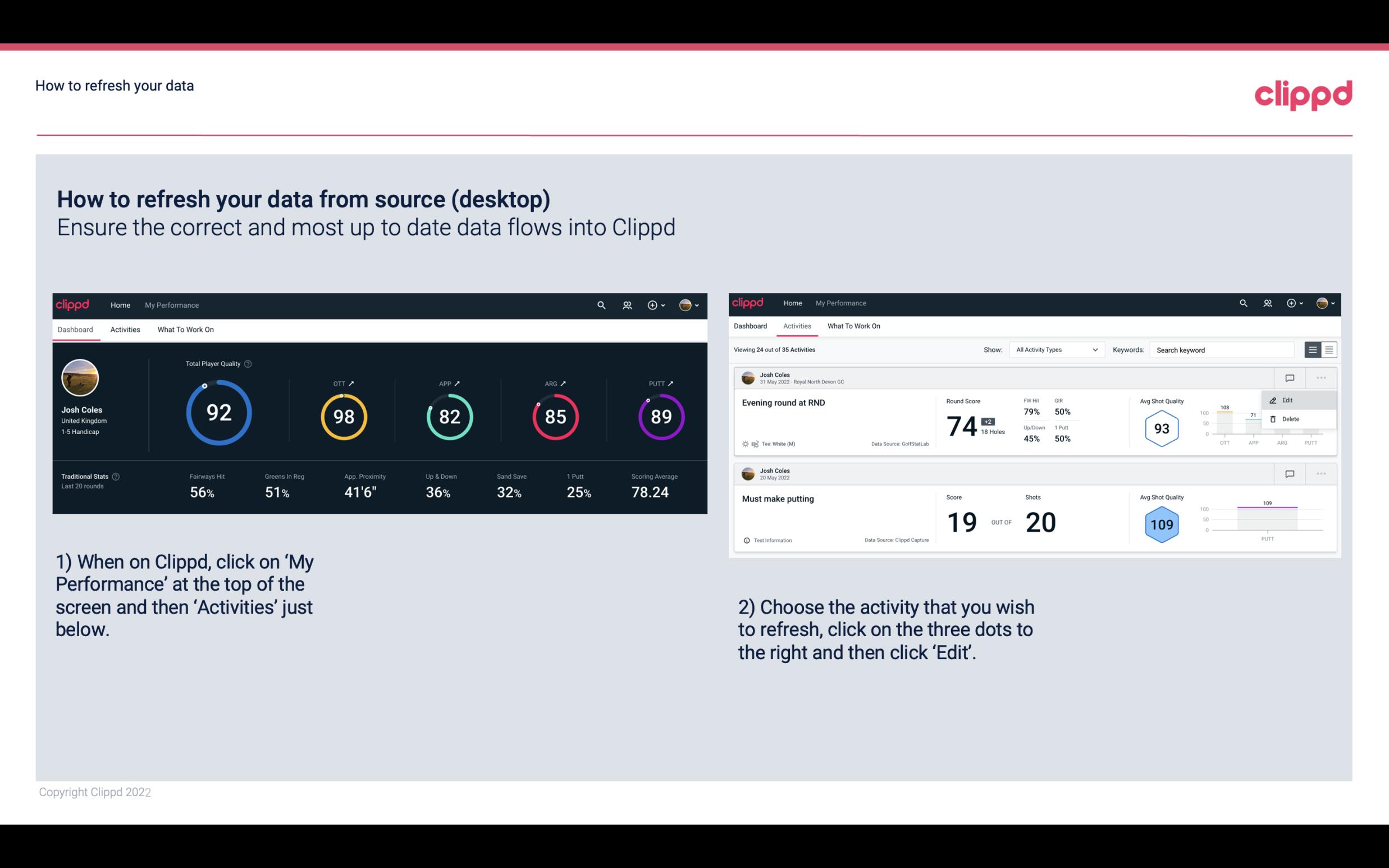Switch to the Activities tab

tap(125, 329)
